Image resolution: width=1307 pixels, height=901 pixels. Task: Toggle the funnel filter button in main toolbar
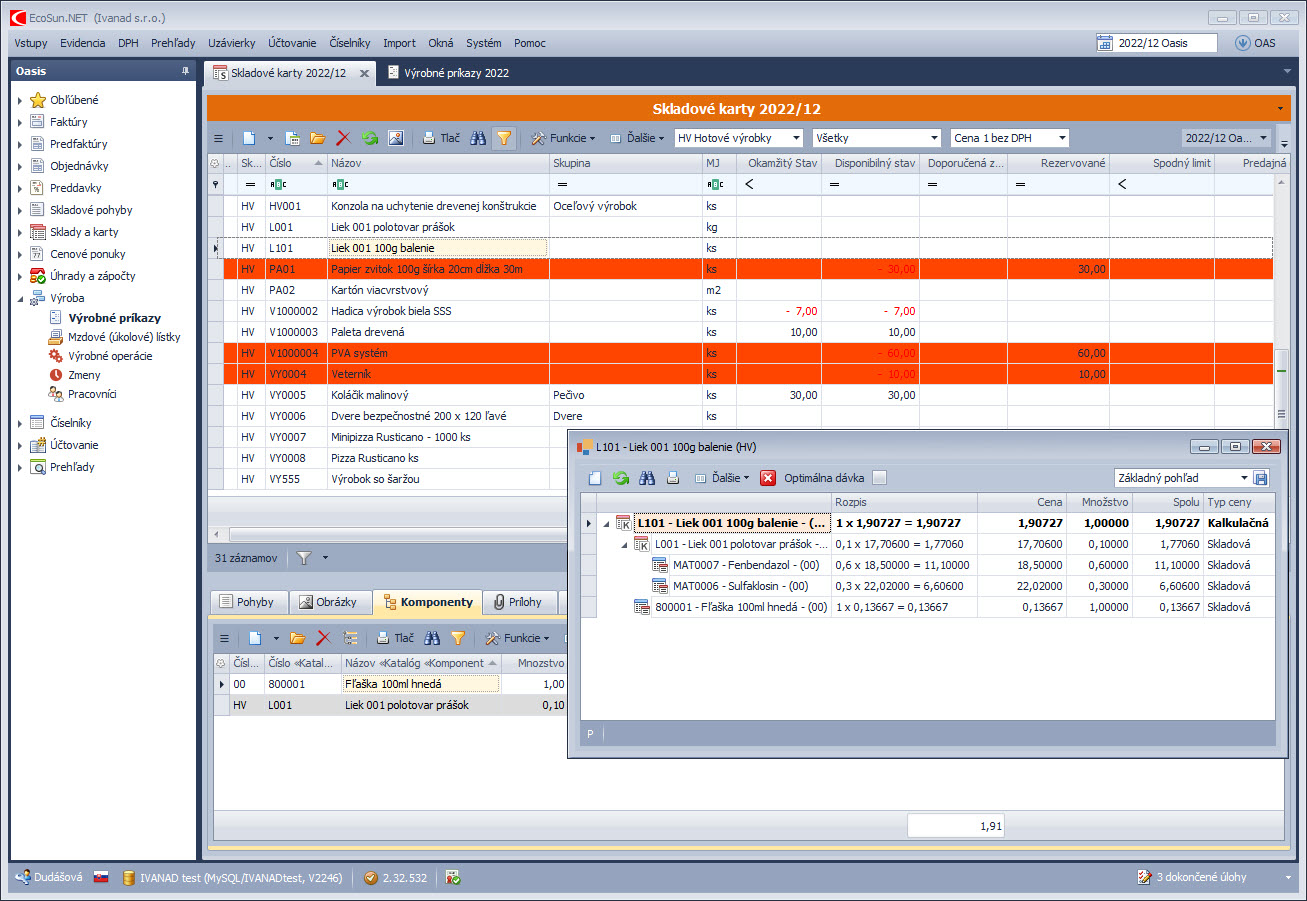point(505,138)
